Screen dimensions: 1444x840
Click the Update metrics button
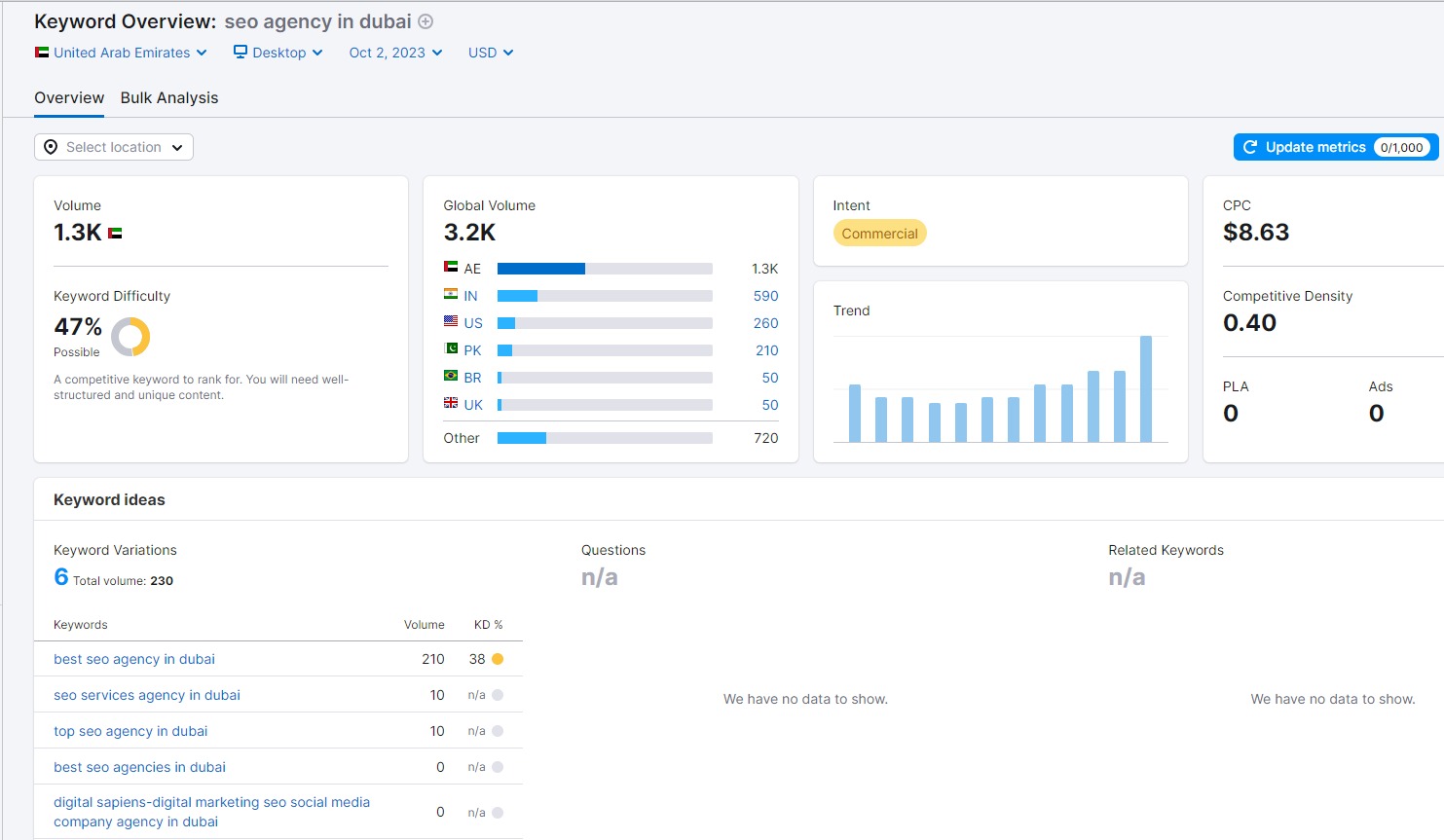pos(1336,147)
